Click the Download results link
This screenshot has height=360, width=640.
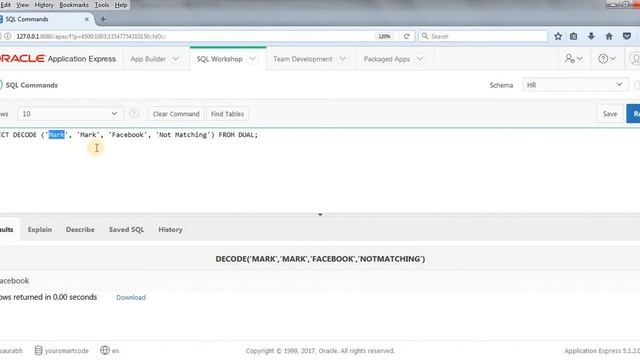[x=131, y=298]
